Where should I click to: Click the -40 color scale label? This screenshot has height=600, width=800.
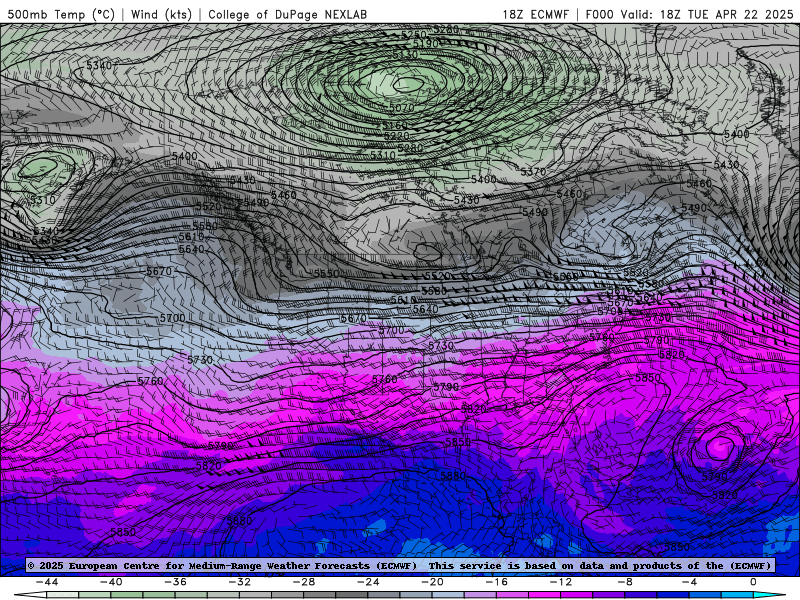pyautogui.click(x=111, y=582)
